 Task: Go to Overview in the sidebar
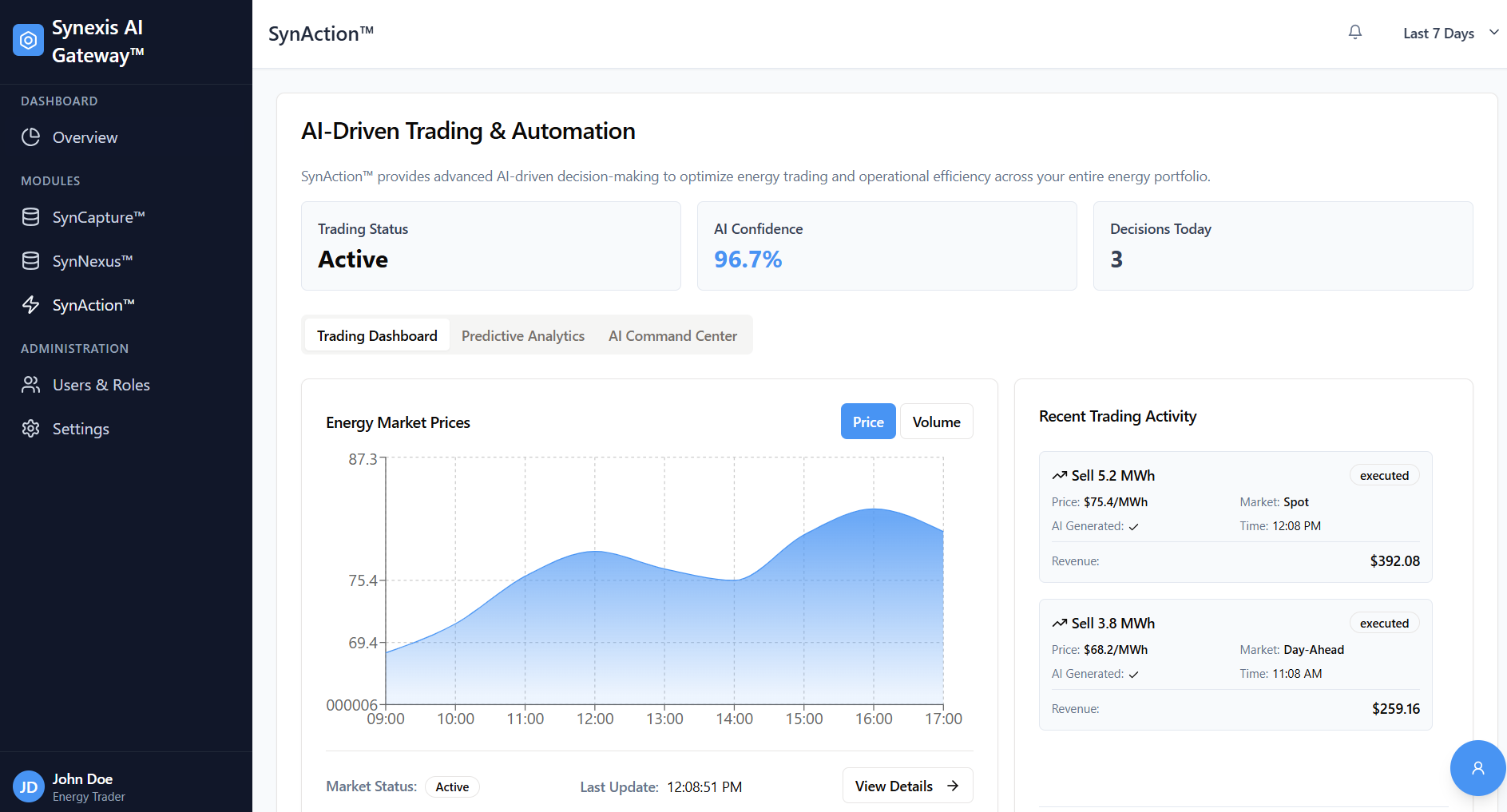pos(126,137)
